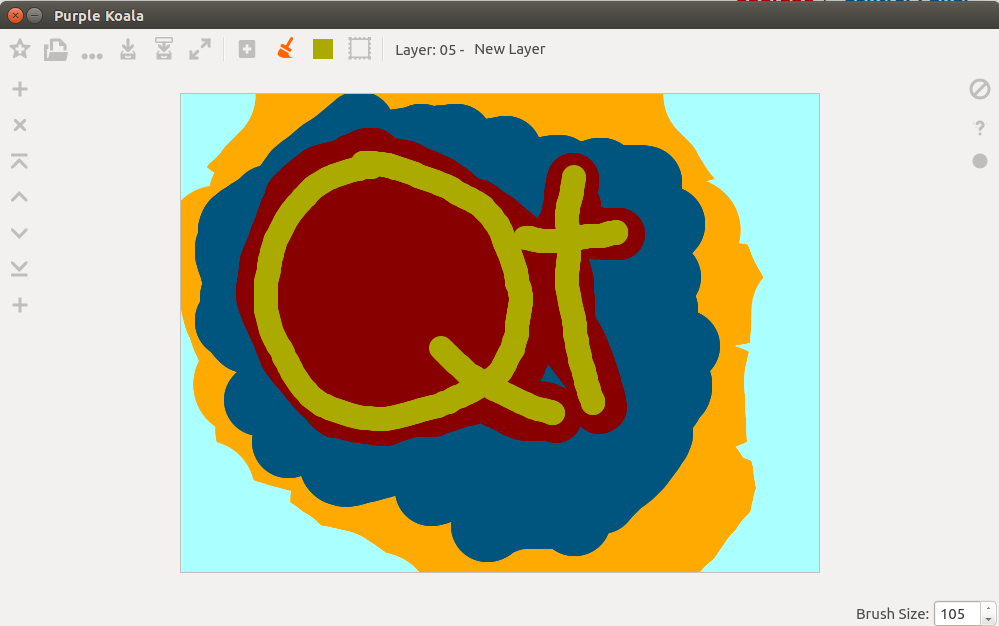Click the star icon in the toolbar

(20, 49)
